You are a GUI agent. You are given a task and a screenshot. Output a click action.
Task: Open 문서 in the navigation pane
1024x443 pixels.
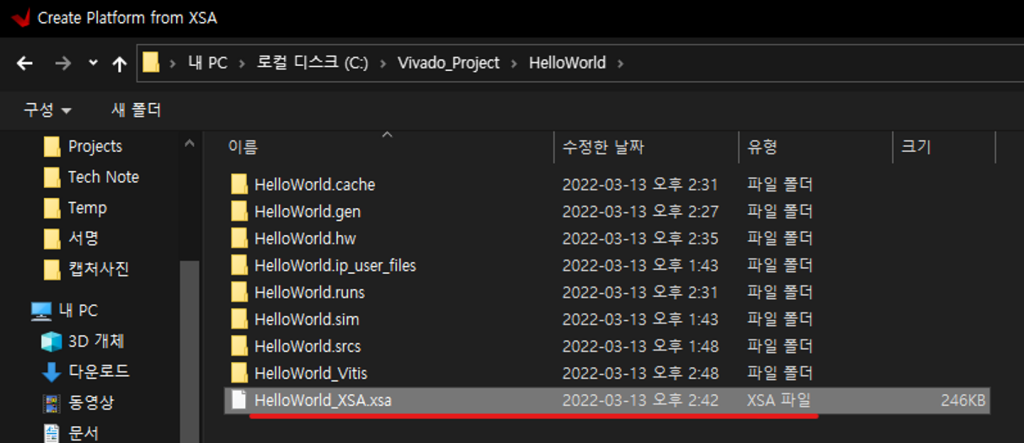click(83, 432)
